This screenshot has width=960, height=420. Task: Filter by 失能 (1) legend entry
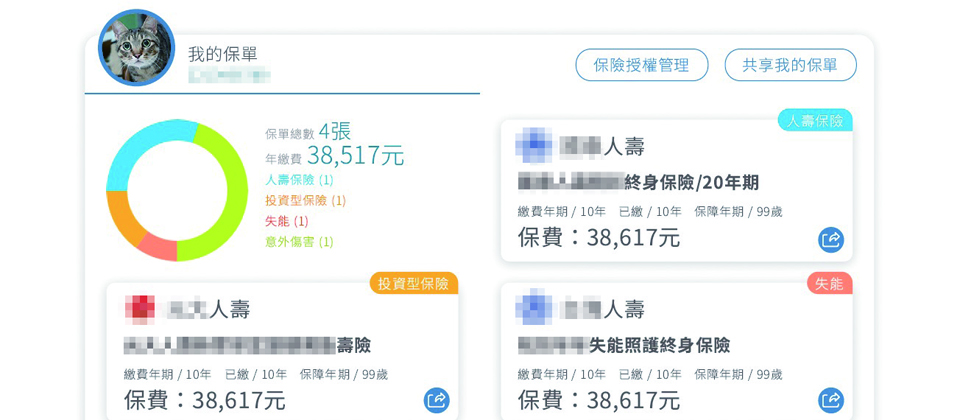[x=287, y=221]
